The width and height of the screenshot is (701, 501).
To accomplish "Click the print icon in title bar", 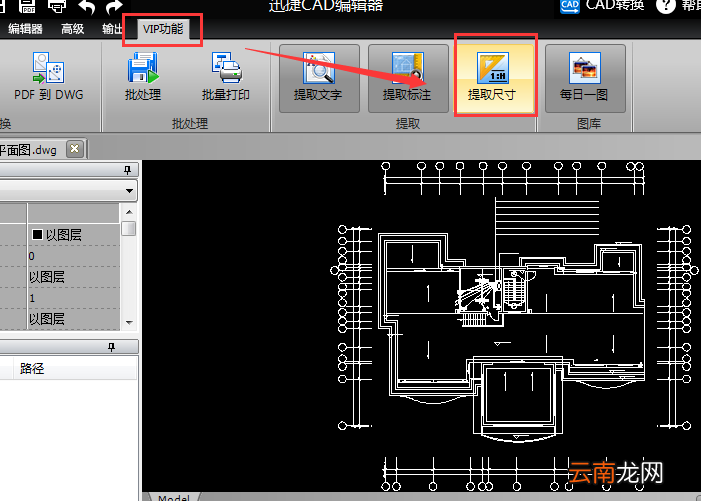I will (x=57, y=5).
